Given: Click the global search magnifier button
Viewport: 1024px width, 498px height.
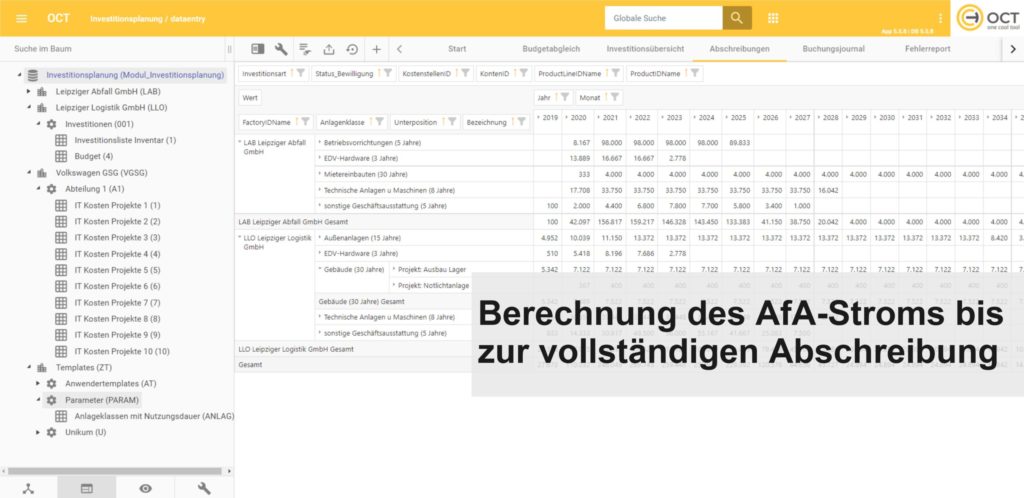Looking at the screenshot, I should (x=737, y=18).
